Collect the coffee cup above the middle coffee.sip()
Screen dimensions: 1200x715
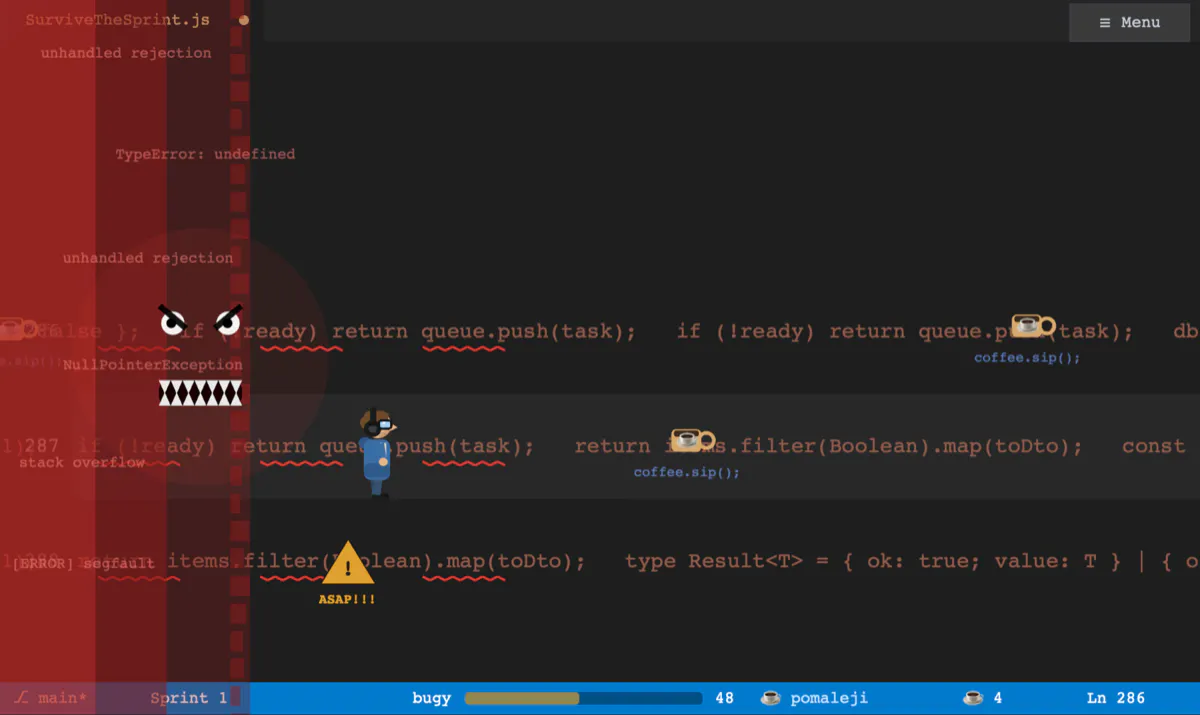(x=692, y=440)
